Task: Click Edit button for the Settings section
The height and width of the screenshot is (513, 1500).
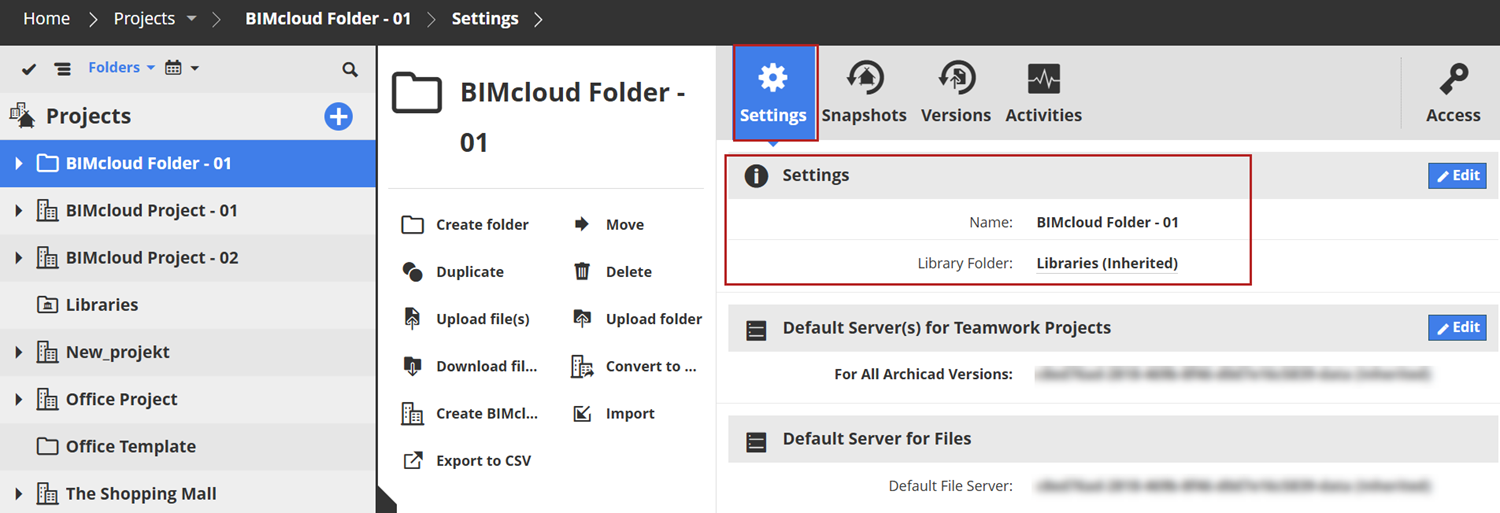Action: [x=1457, y=176]
